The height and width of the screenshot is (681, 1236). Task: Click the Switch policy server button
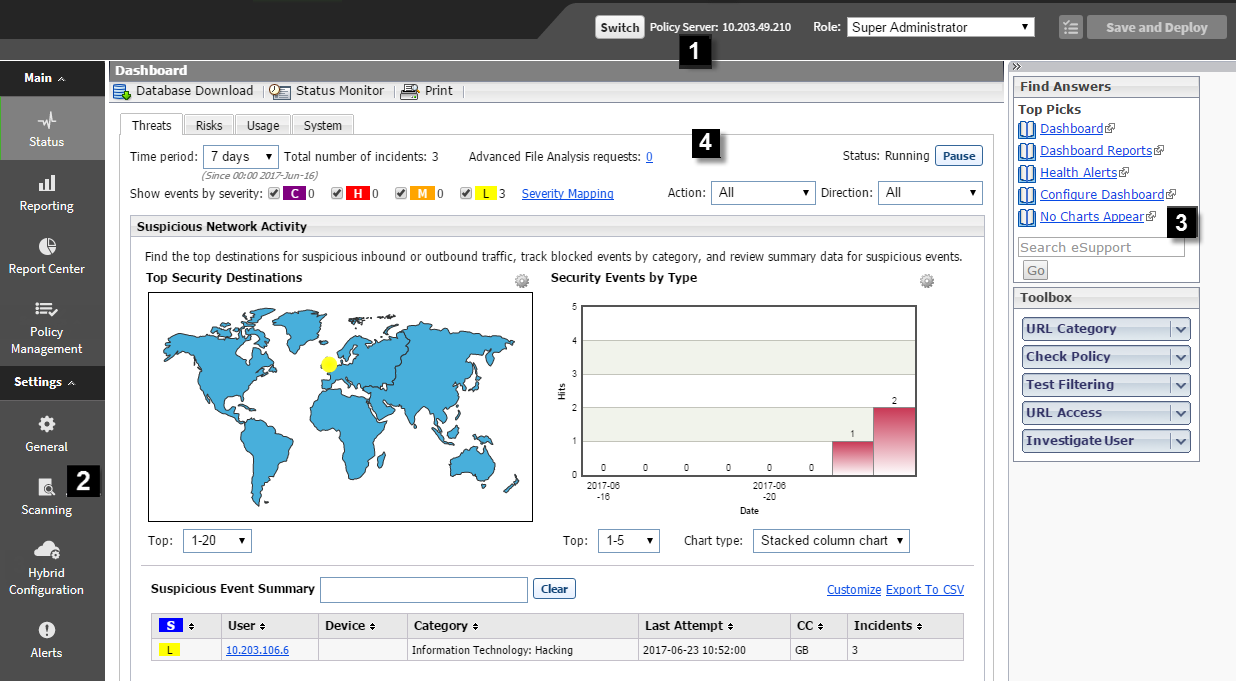620,27
